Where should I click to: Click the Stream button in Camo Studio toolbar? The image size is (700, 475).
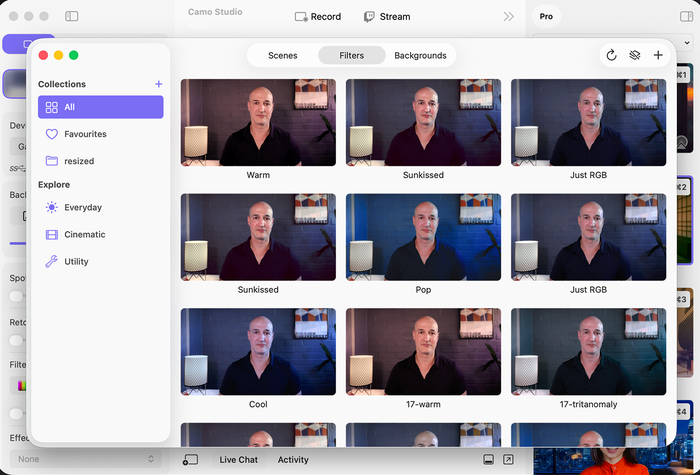[x=387, y=17]
